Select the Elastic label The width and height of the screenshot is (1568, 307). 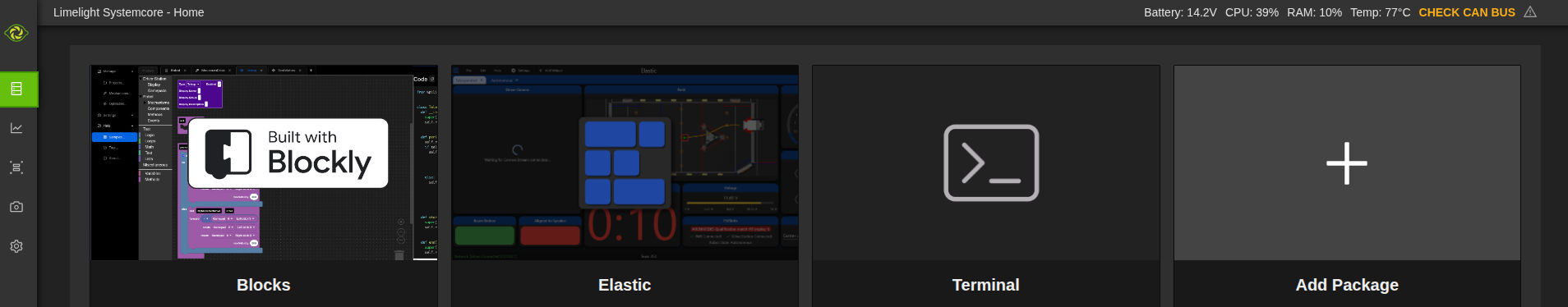[x=625, y=285]
